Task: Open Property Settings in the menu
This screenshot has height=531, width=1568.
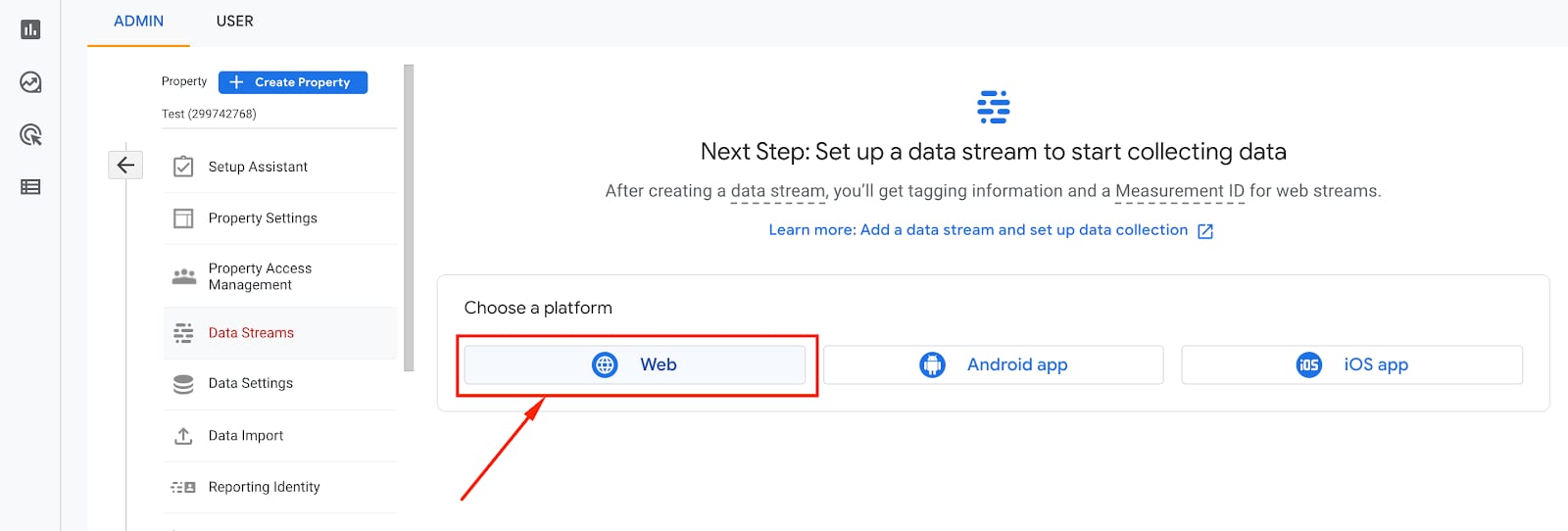Action: tap(263, 218)
